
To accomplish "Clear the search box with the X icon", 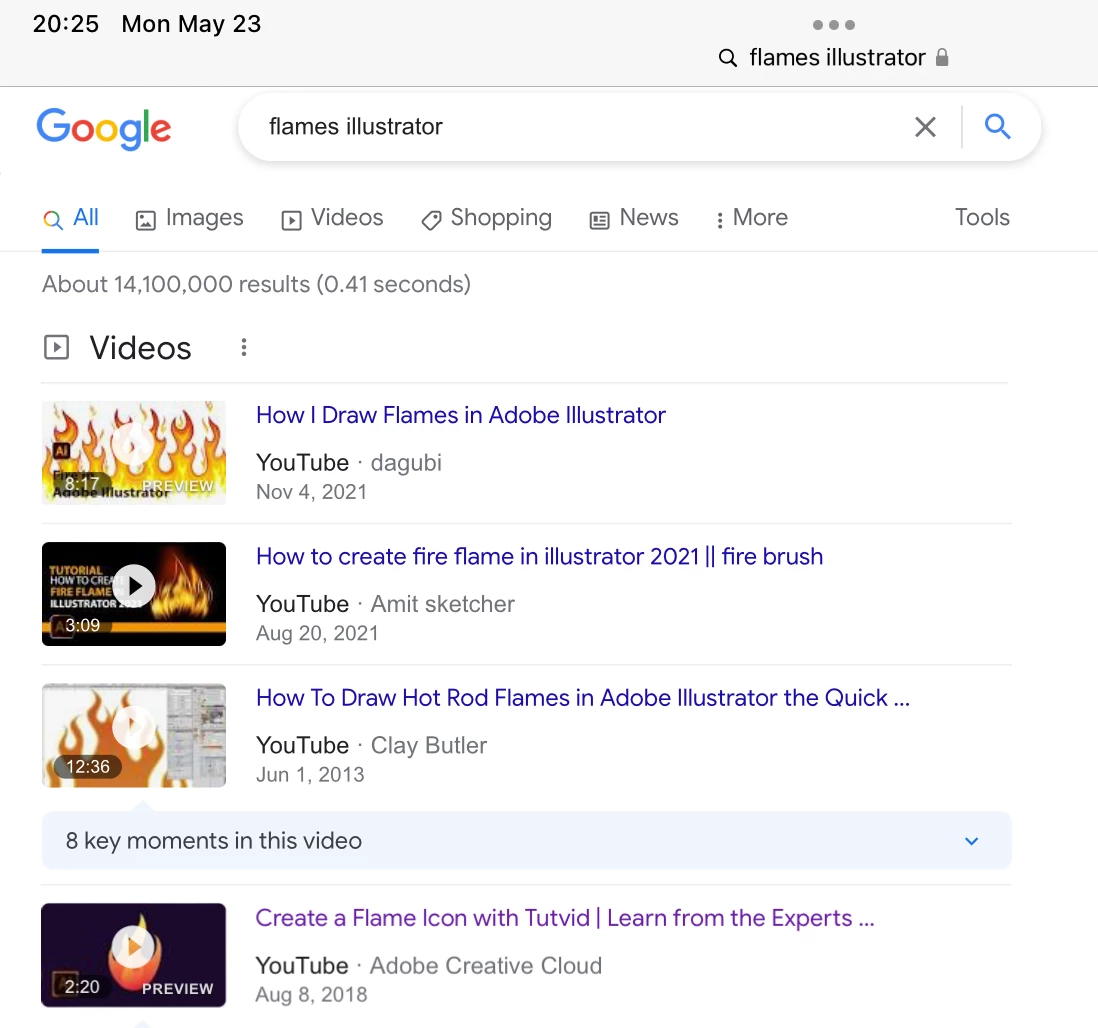I will tap(925, 127).
